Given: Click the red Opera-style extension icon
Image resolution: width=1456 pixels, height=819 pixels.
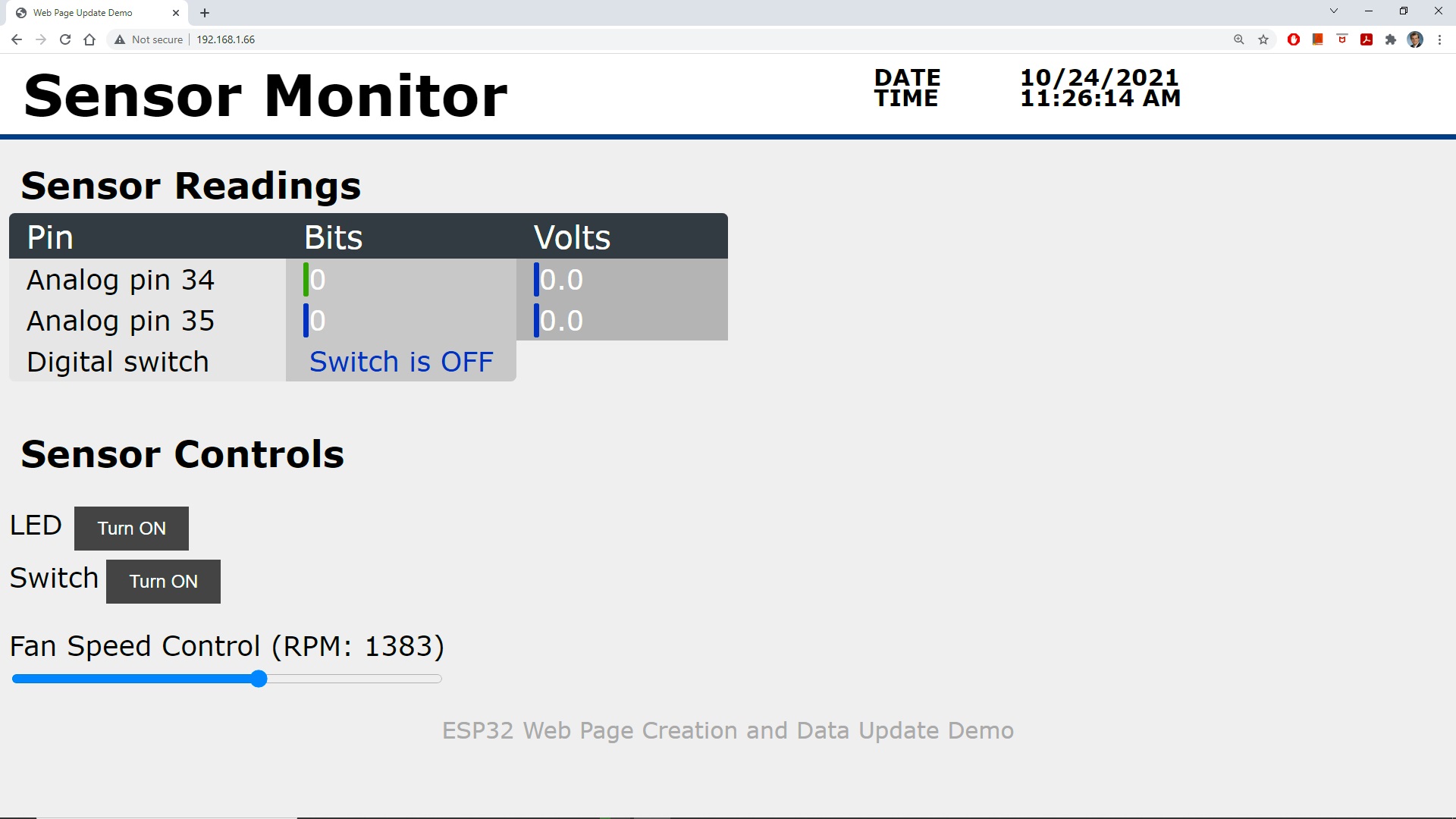Looking at the screenshot, I should click(1294, 39).
